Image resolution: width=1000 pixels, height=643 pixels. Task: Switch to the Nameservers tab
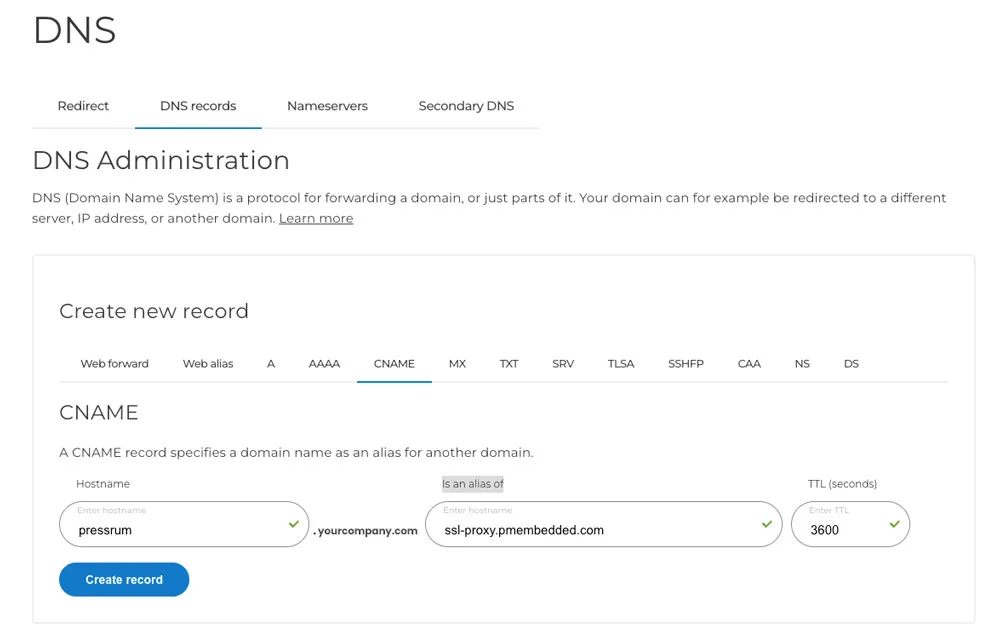327,106
